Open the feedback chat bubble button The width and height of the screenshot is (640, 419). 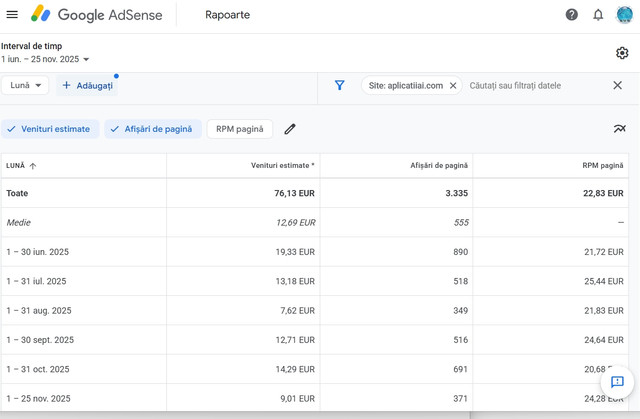click(617, 382)
